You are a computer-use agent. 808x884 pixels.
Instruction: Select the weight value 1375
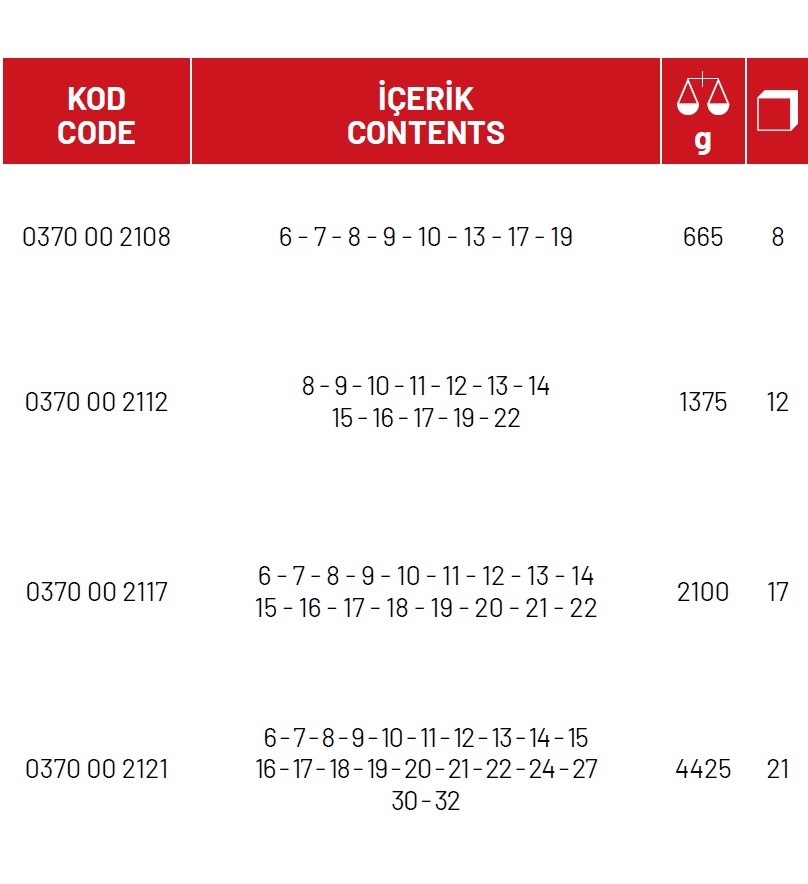point(703,402)
